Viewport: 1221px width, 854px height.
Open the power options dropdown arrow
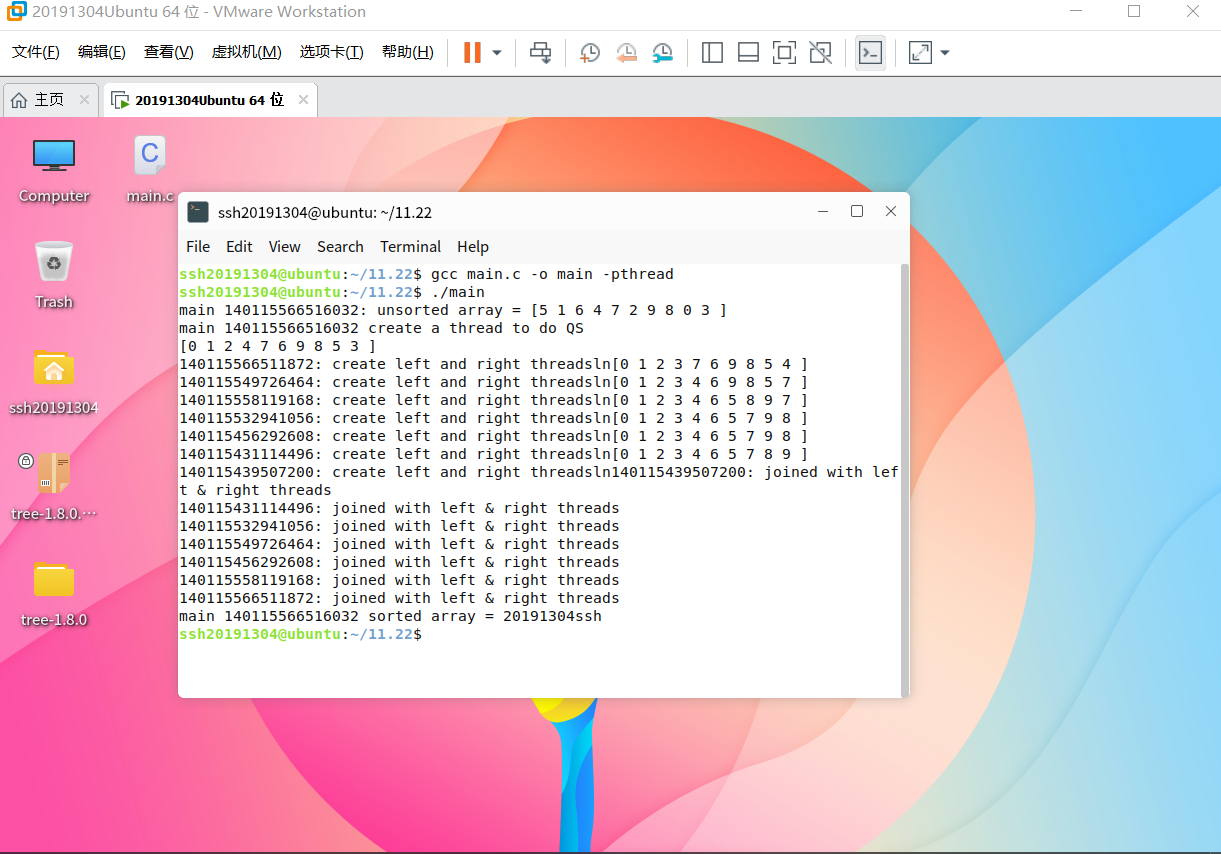(497, 53)
